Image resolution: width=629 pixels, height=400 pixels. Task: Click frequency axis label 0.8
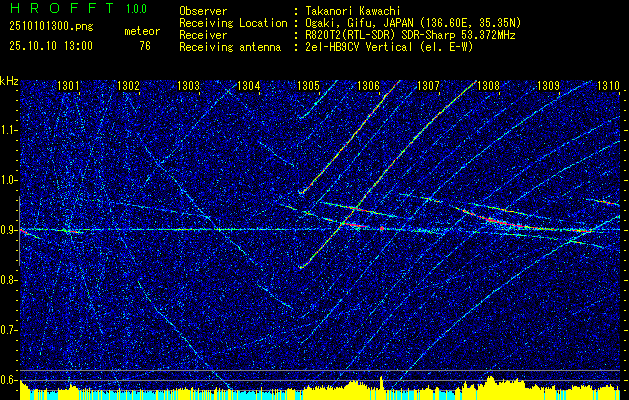pos(9,280)
